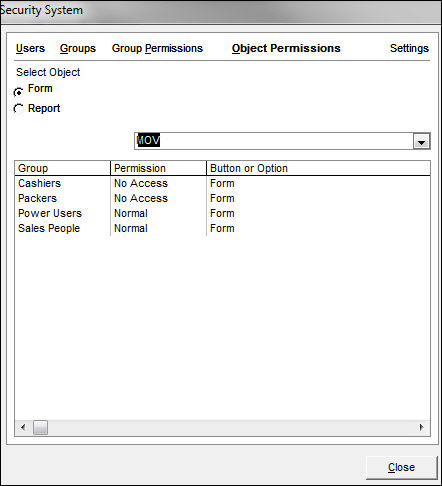Viewport: 442px width, 486px height.
Task: Open the Settings tab
Action: tap(409, 48)
